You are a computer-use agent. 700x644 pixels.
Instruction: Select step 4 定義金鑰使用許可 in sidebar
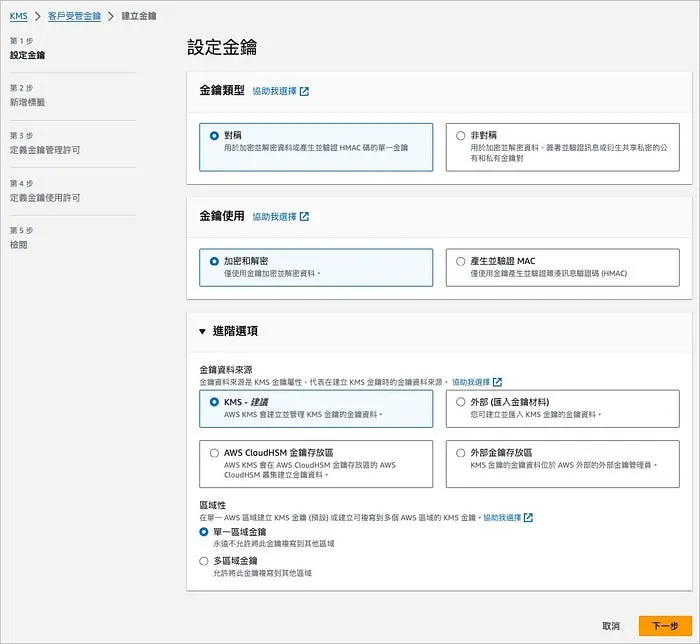[x=45, y=198]
